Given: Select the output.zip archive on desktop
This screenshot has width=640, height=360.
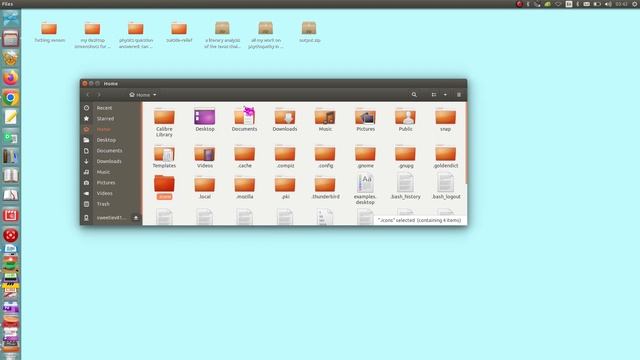Looking at the screenshot, I should coord(309,32).
